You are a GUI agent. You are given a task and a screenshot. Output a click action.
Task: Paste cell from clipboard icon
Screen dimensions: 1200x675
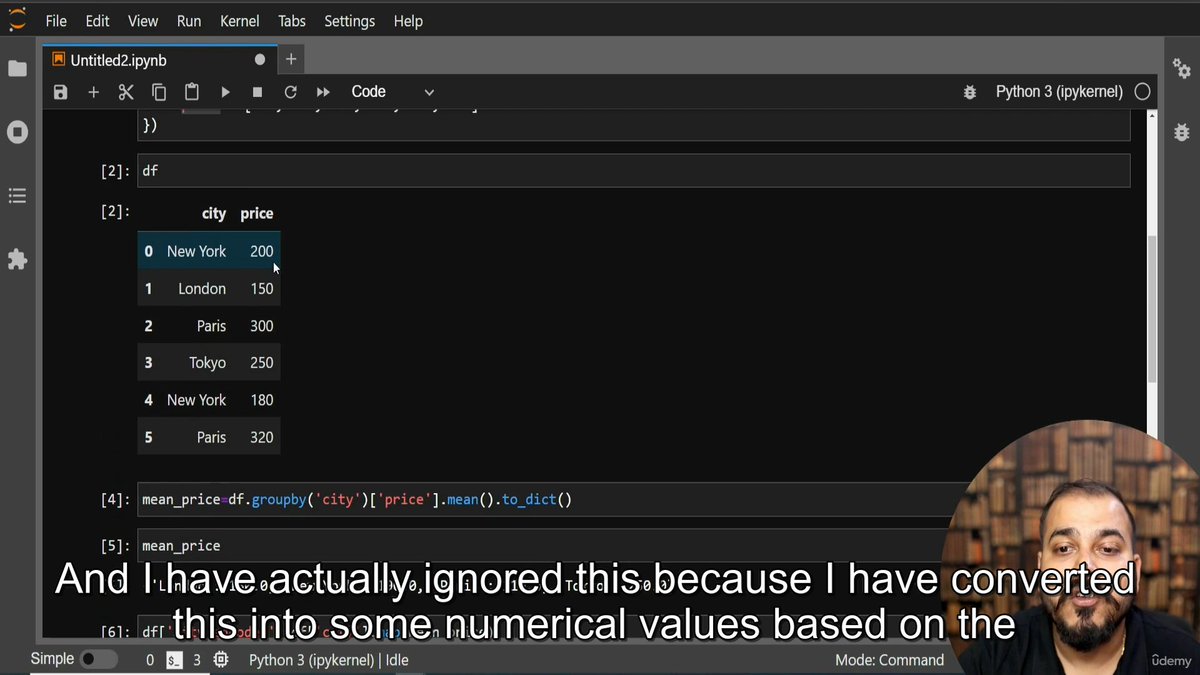(192, 92)
